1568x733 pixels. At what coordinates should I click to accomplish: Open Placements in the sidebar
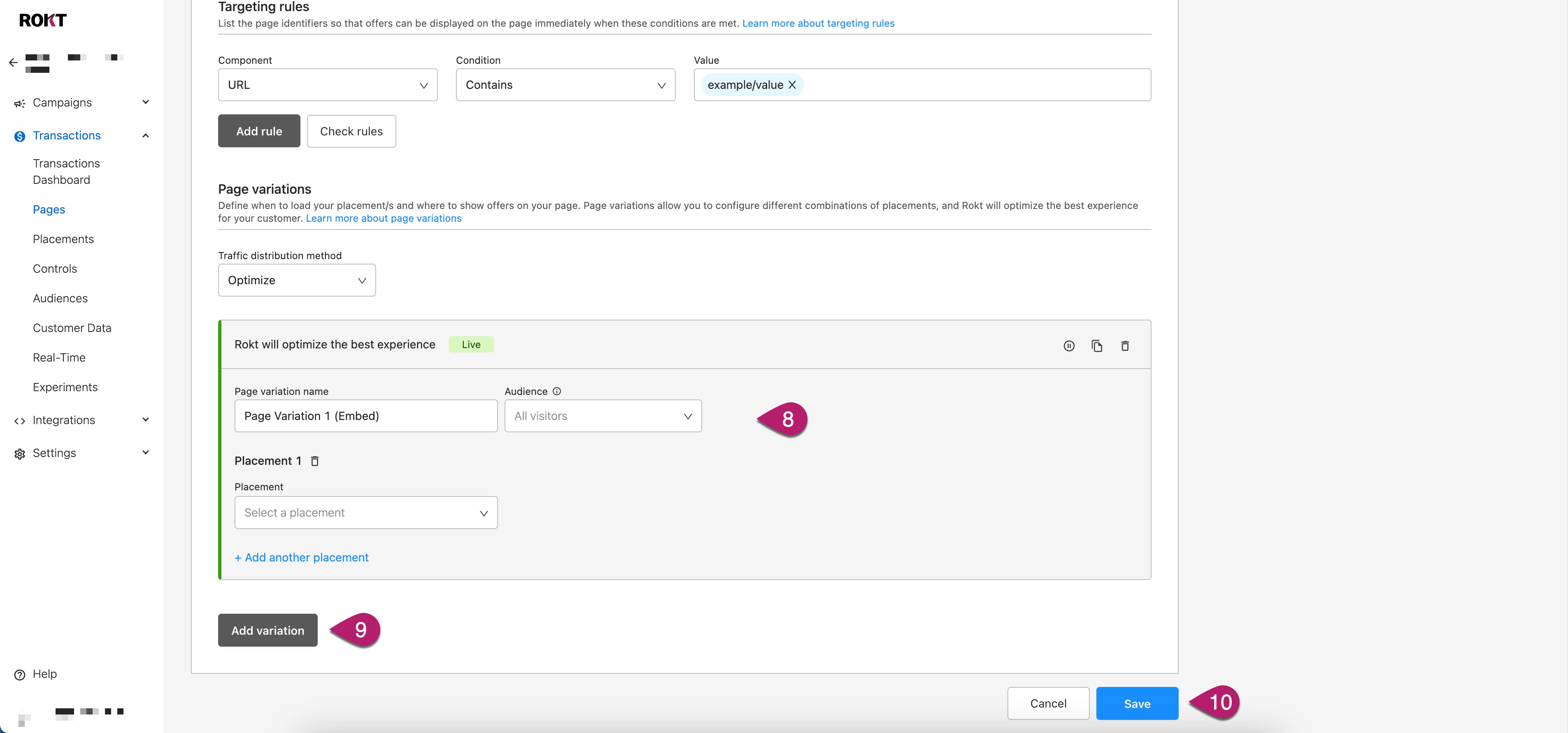pos(63,239)
